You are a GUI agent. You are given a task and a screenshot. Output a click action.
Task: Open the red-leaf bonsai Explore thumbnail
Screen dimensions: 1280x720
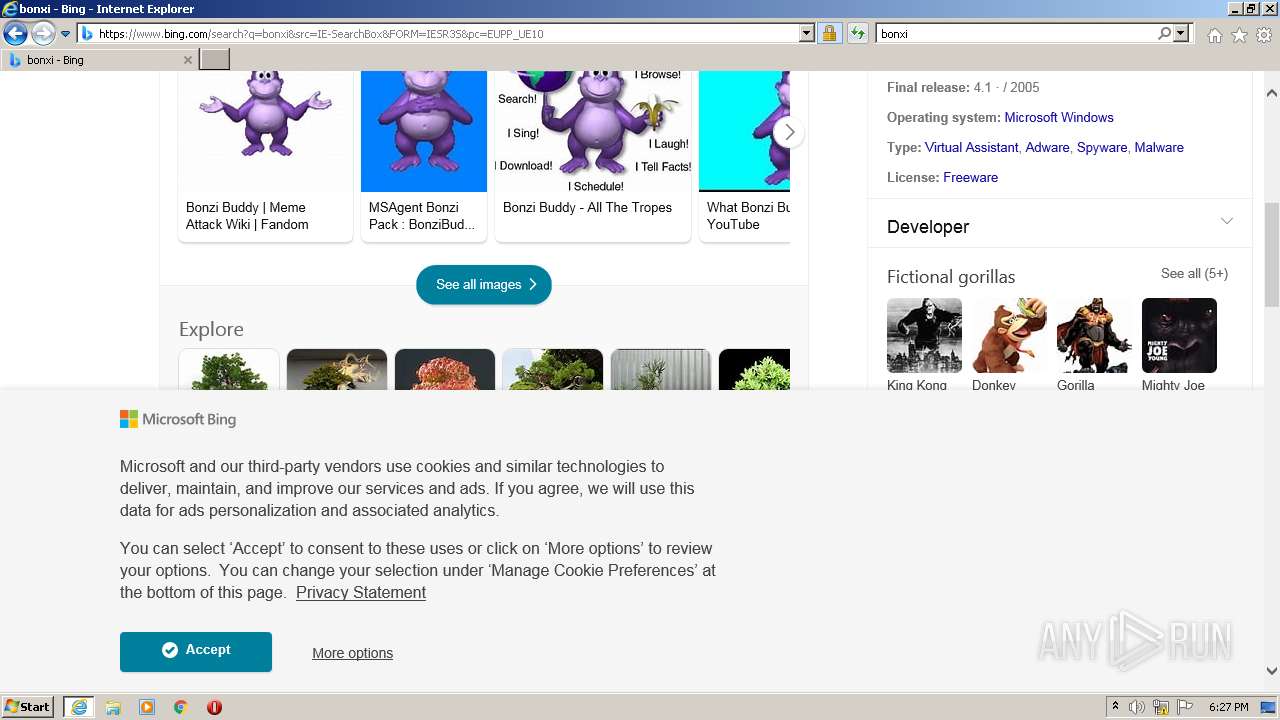(x=445, y=369)
